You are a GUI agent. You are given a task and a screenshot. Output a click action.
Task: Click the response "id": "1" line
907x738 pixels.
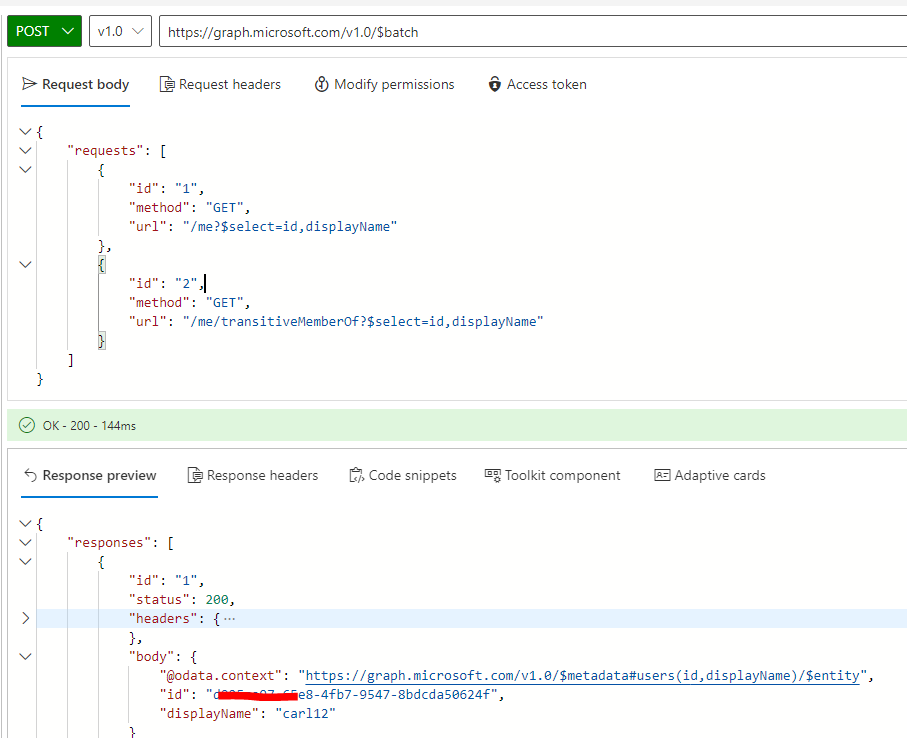coord(167,581)
